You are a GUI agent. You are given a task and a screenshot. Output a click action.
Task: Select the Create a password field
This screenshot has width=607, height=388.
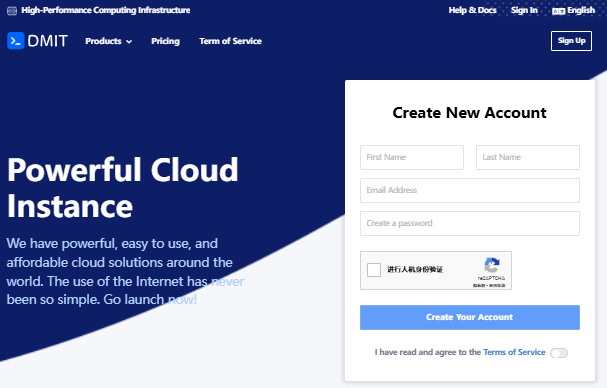[x=470, y=223]
